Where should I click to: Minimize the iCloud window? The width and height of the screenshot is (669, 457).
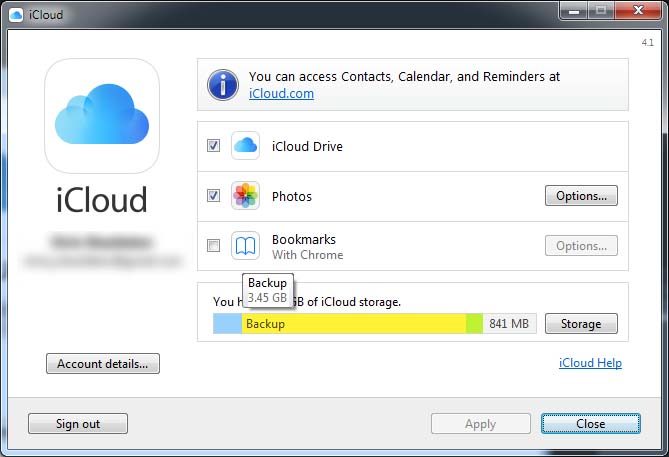pyautogui.click(x=574, y=11)
